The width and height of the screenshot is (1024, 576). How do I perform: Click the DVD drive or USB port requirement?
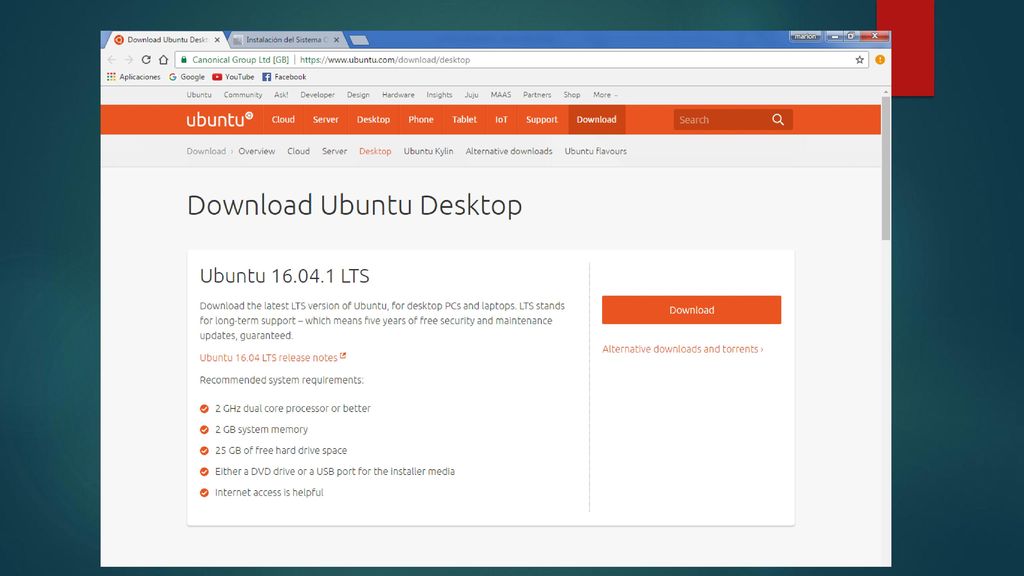(335, 472)
